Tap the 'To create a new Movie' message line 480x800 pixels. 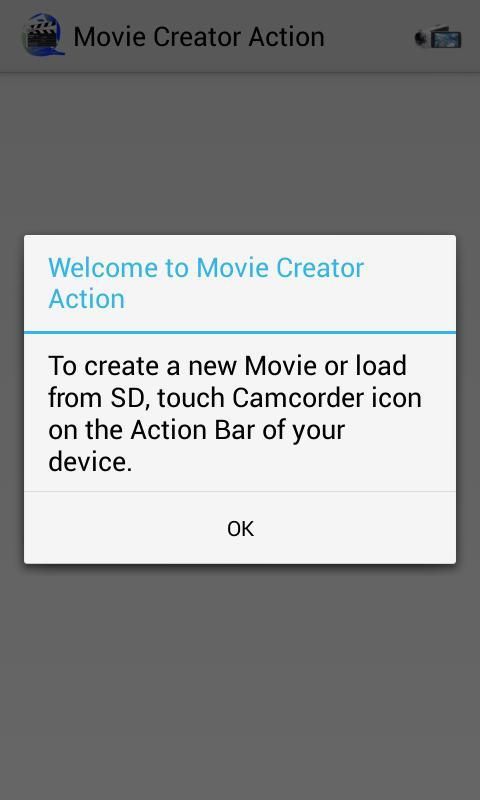coord(228,365)
